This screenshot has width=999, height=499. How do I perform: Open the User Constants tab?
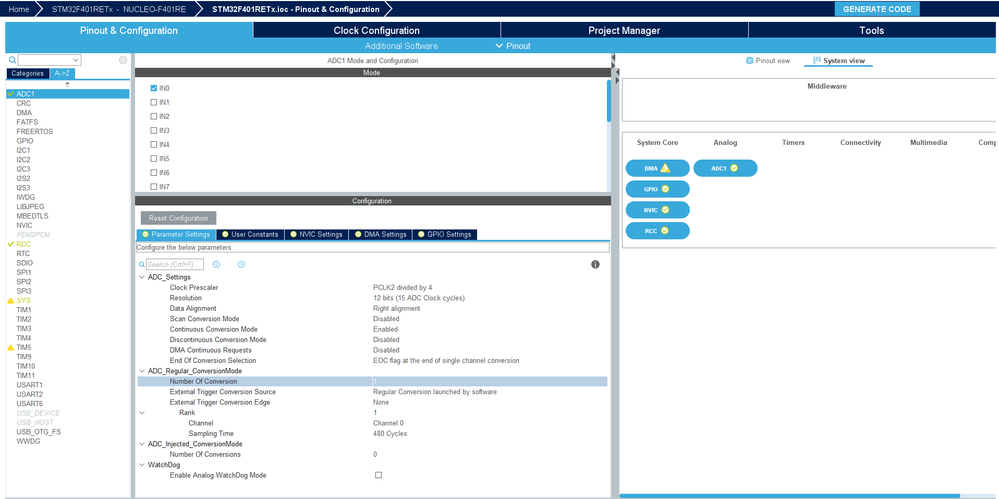[x=250, y=235]
